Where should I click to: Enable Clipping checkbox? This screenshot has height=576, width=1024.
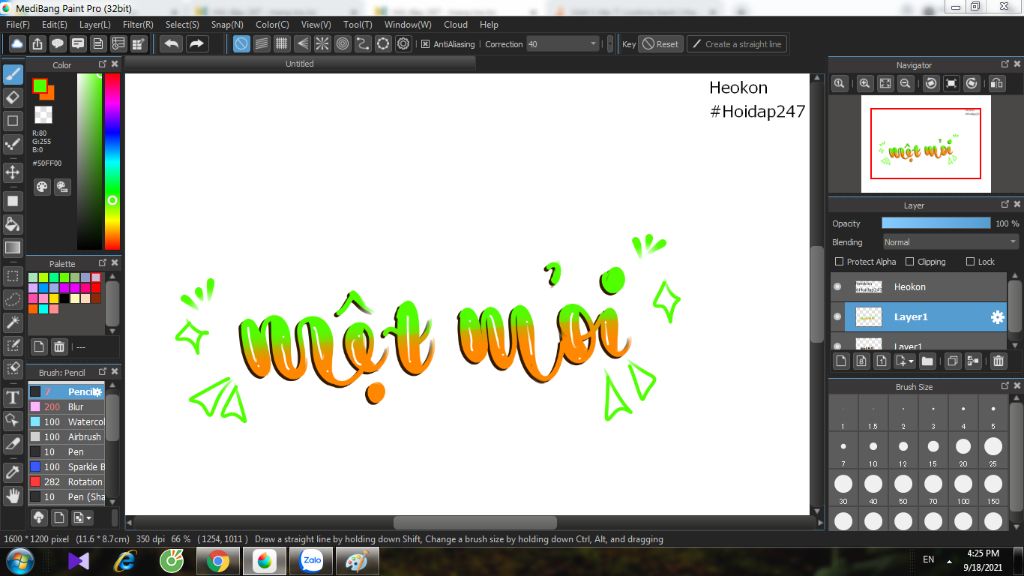(910, 261)
